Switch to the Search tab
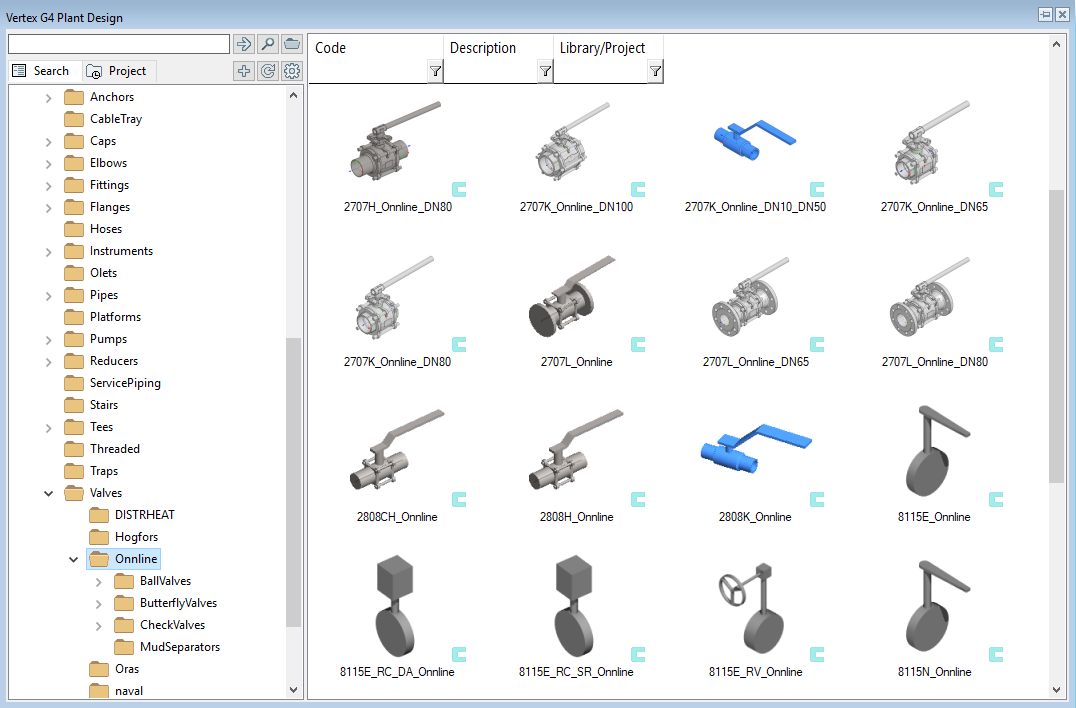Image resolution: width=1076 pixels, height=708 pixels. click(42, 71)
